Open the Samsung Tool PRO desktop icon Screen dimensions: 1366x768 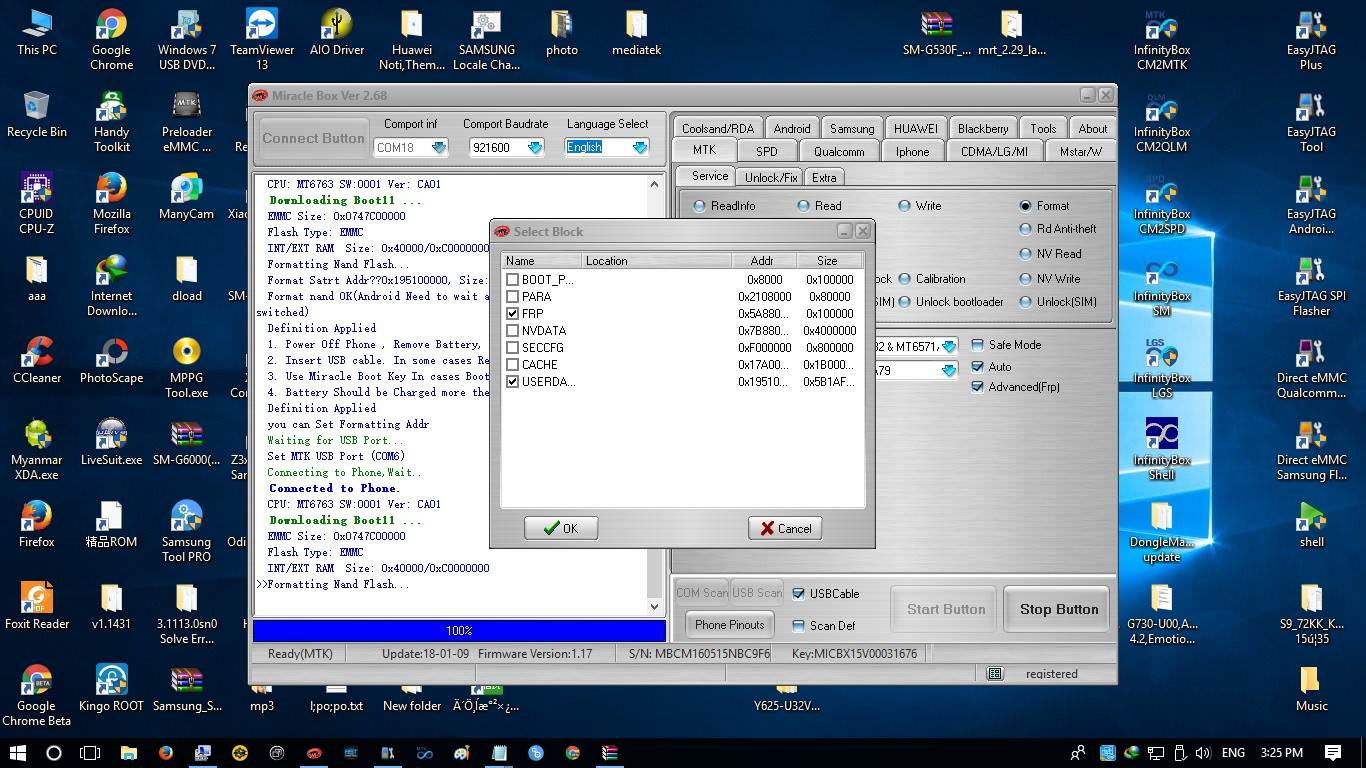pyautogui.click(x=186, y=533)
